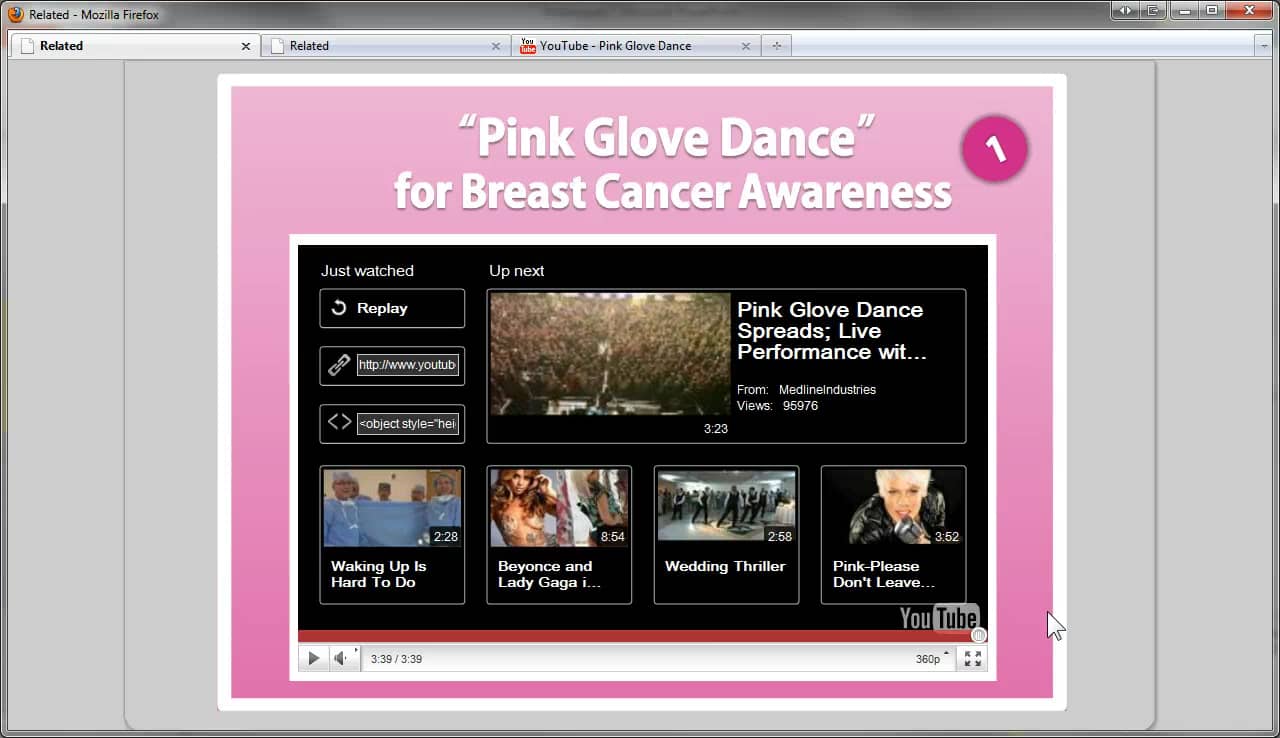1280x738 pixels.
Task: Click the playhead knob at the progress bar end
Action: point(979,636)
